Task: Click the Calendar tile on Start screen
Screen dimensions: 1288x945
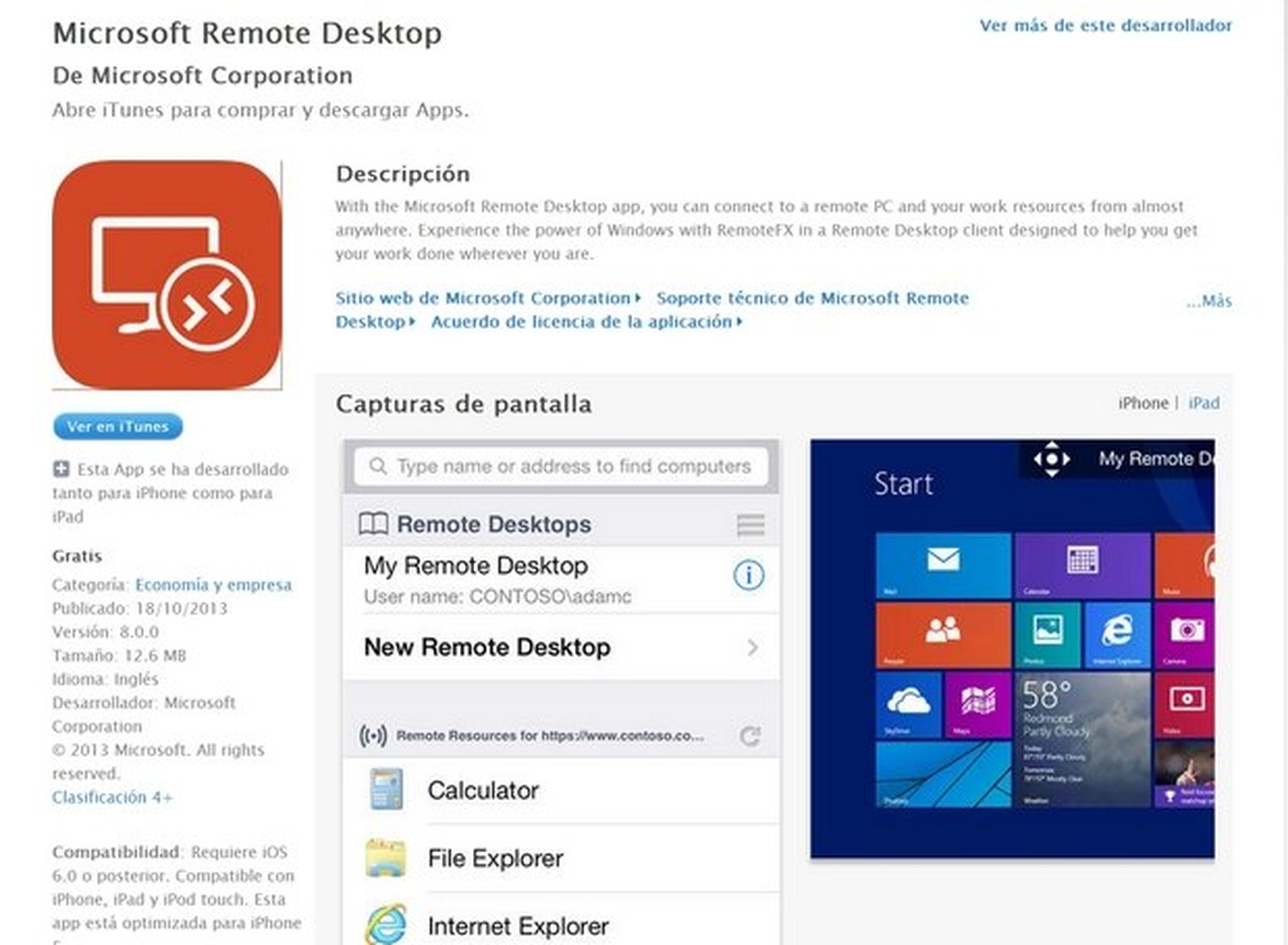Action: [x=1083, y=566]
